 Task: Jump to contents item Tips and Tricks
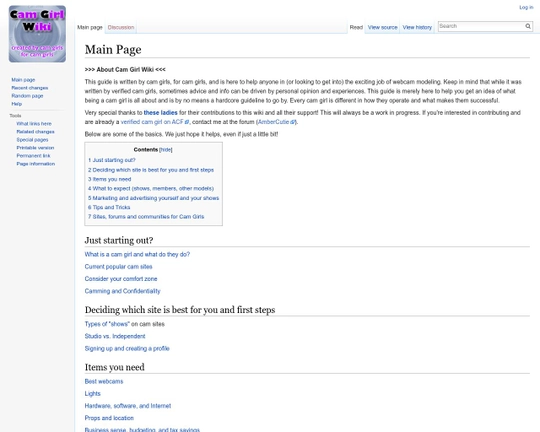click(109, 207)
